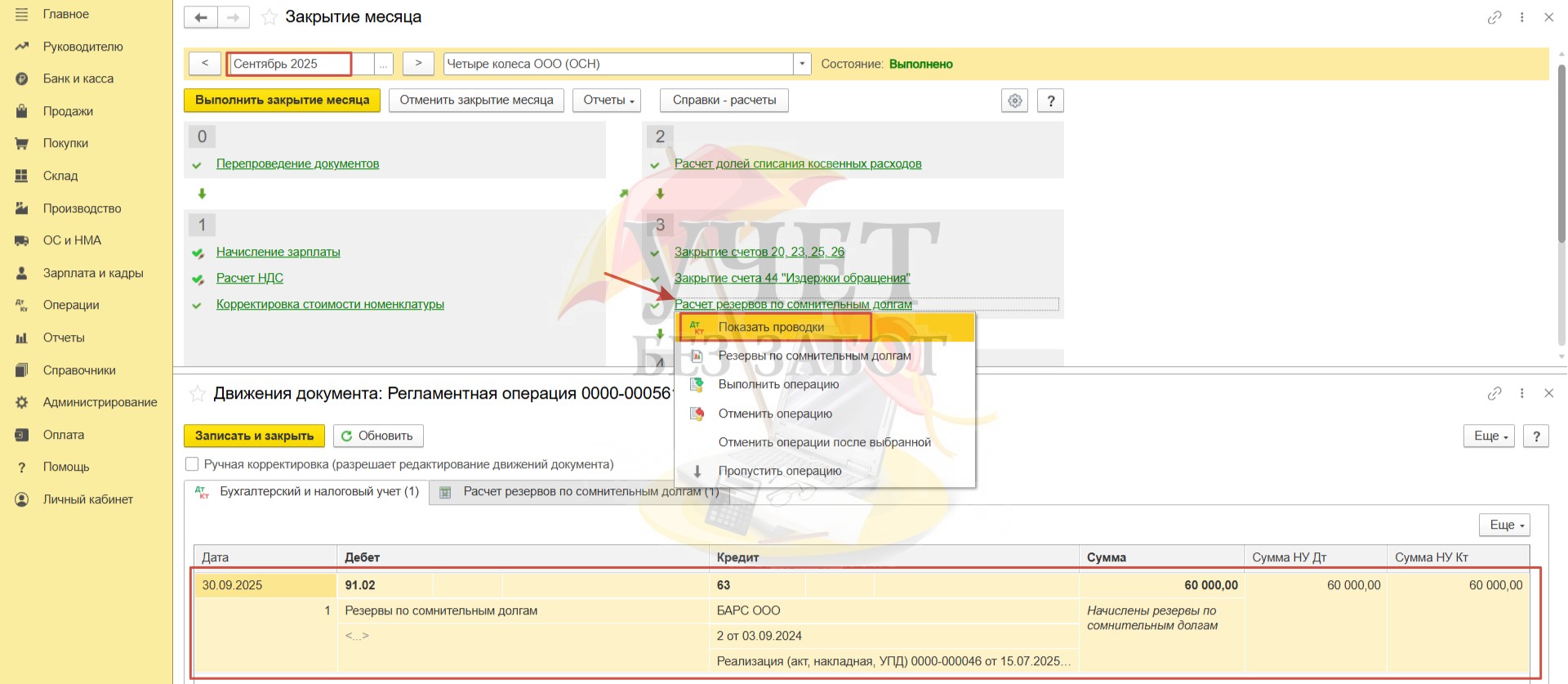This screenshot has height=684, width=1568.
Task: Choose Пропустить операцию from the context menu
Action: pyautogui.click(x=779, y=471)
